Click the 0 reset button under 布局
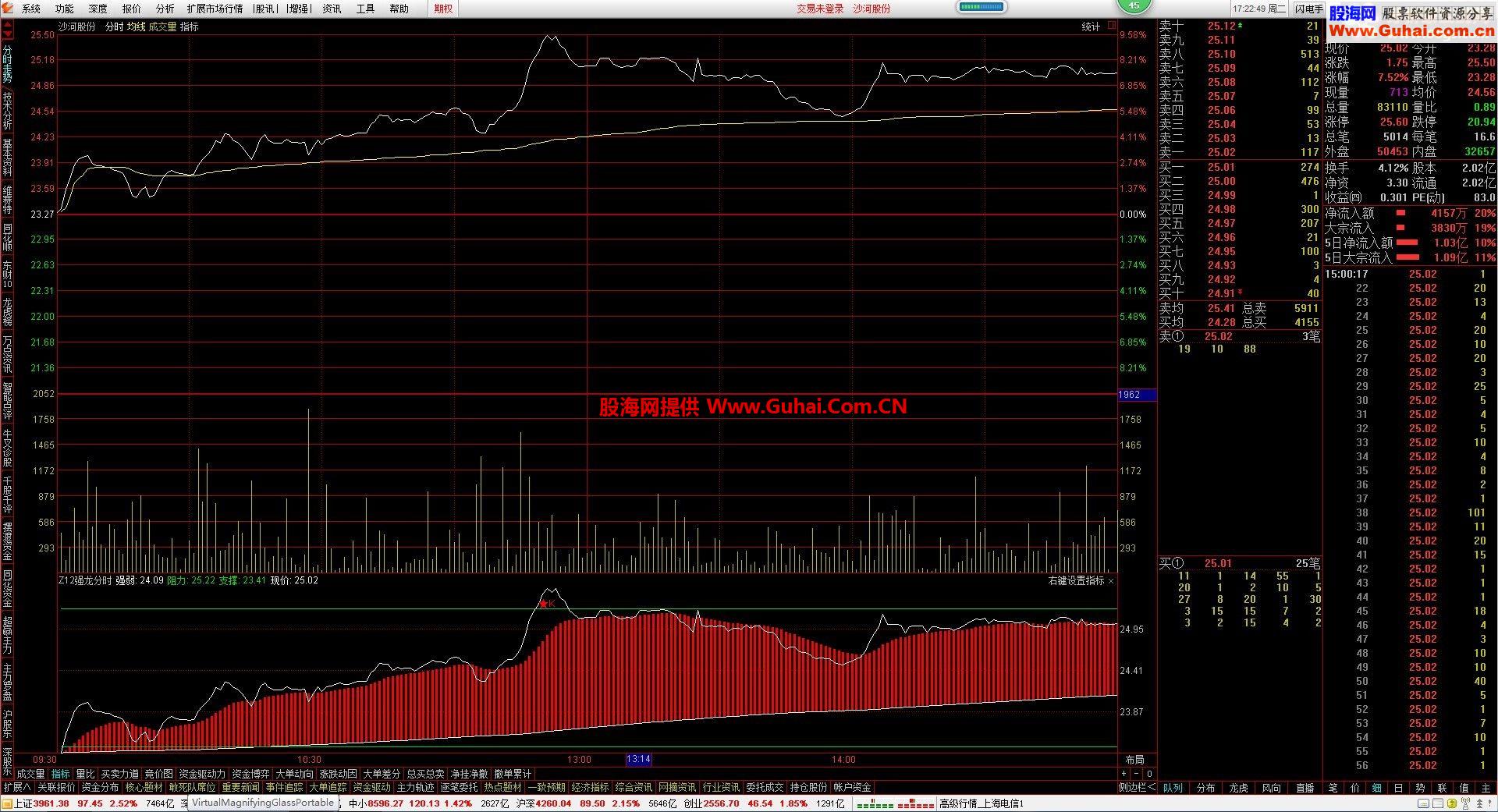Screen dimensions: 1498x812 coord(1149,774)
